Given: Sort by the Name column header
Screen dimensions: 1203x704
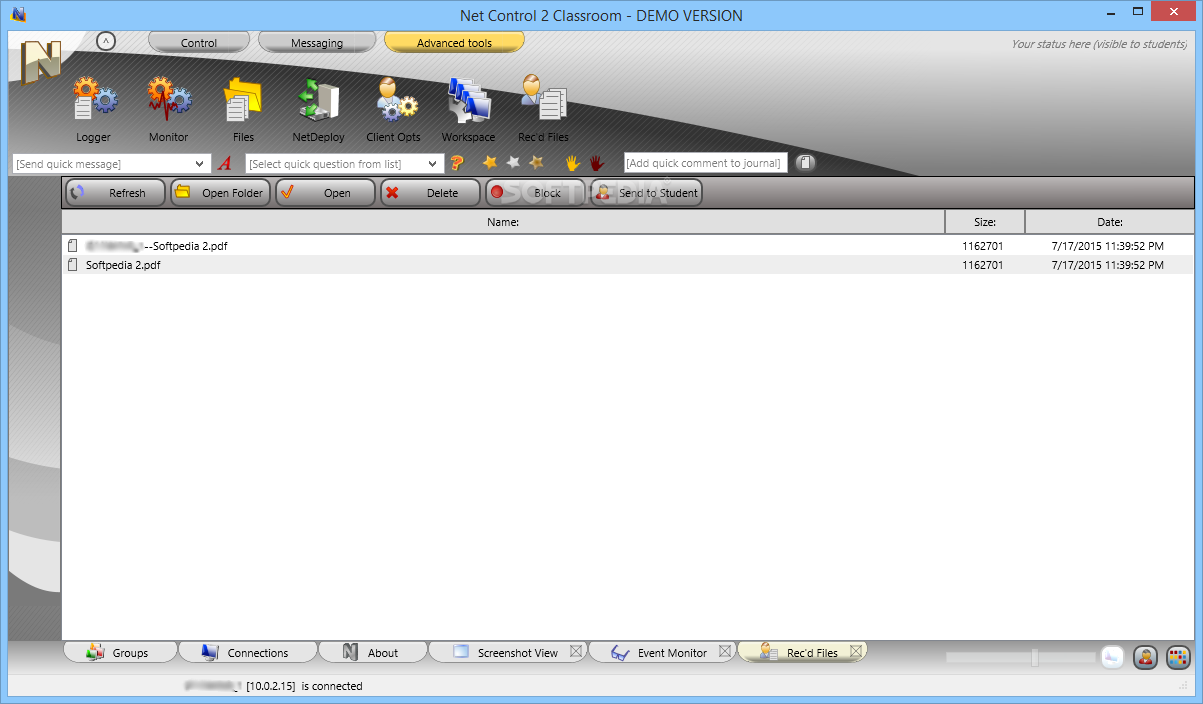Looking at the screenshot, I should coord(503,222).
